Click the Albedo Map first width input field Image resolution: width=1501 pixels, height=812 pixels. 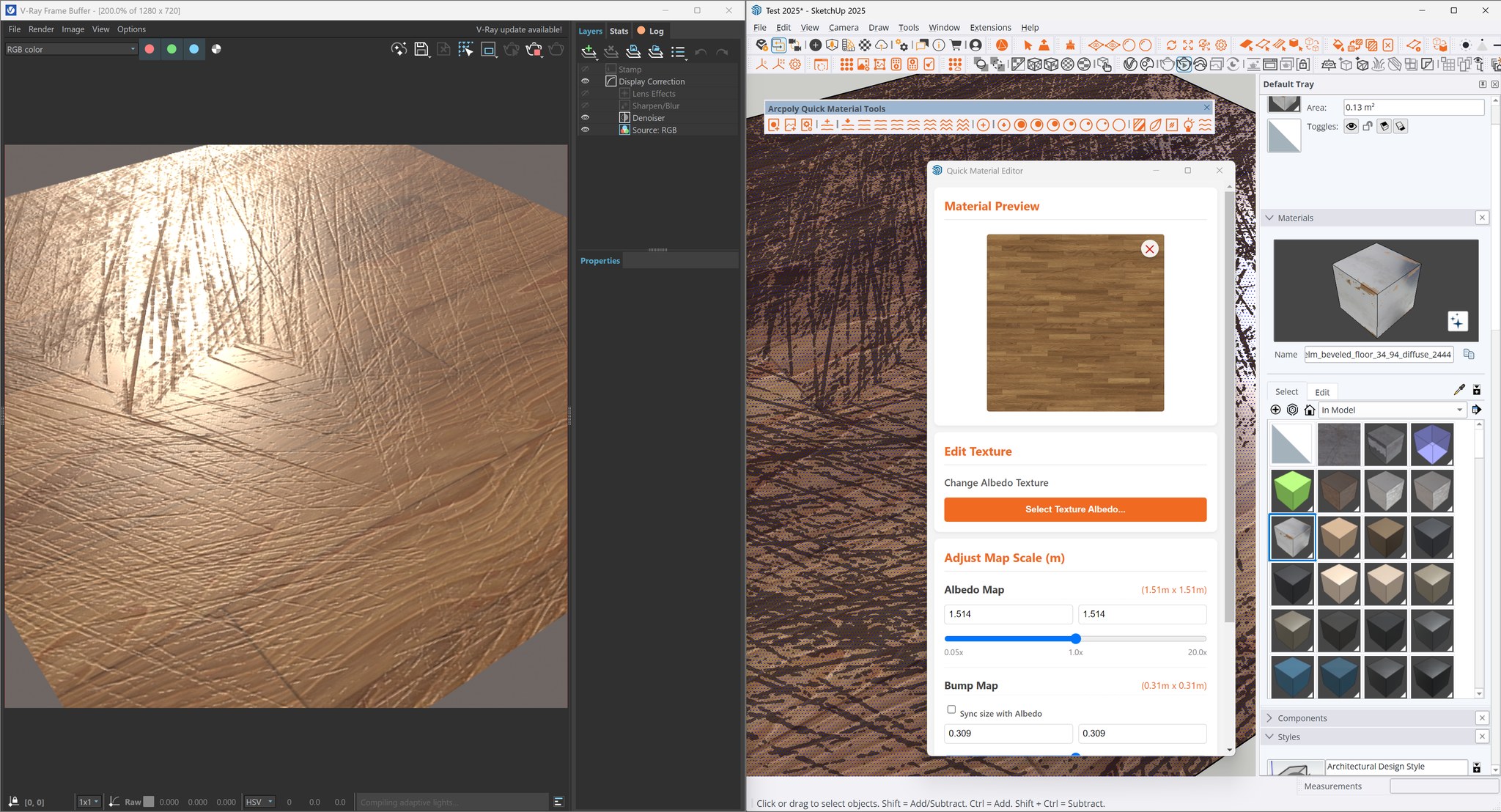click(x=1008, y=614)
